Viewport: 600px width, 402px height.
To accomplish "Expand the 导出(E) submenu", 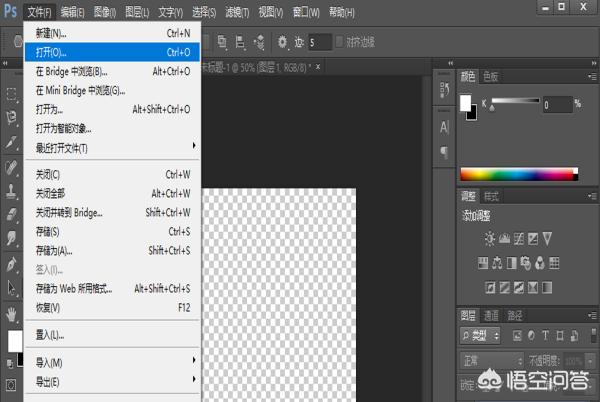I will click(112, 382).
